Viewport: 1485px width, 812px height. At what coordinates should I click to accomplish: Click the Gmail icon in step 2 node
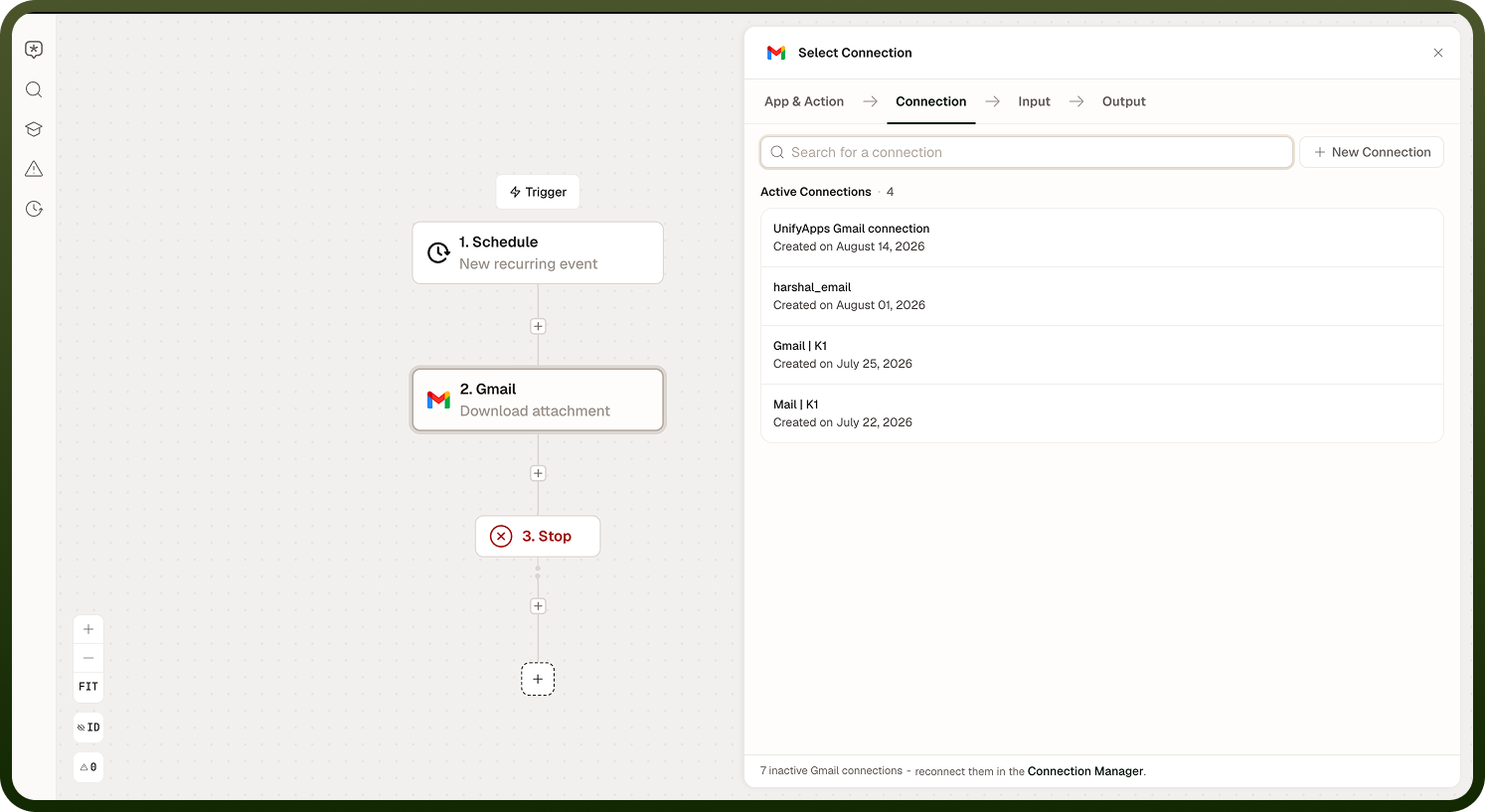tap(438, 400)
